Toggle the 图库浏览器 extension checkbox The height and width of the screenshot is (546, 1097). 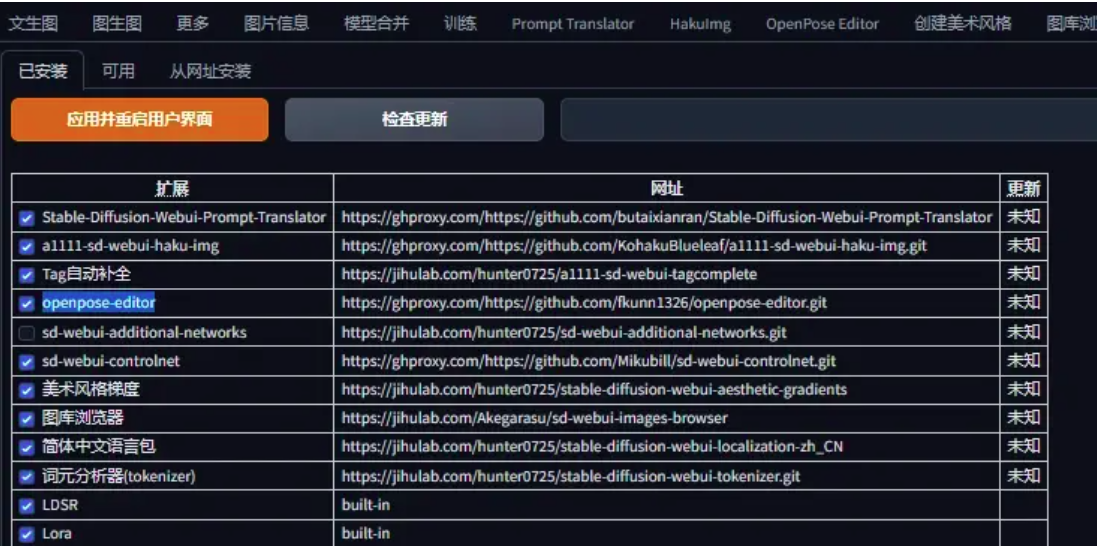(x=27, y=419)
